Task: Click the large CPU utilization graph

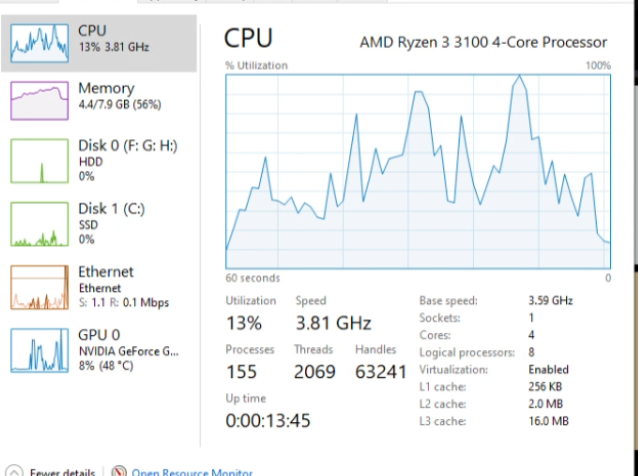Action: [417, 170]
